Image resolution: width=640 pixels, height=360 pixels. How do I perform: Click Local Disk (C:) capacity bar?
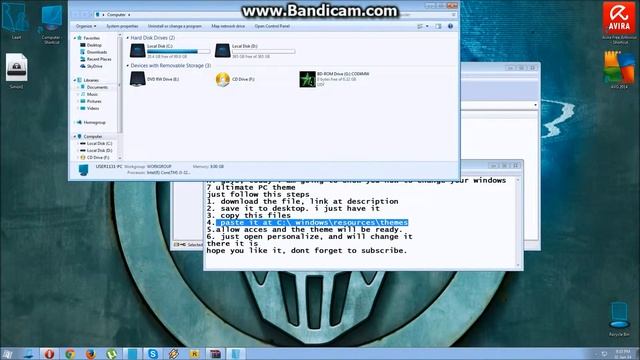[178, 52]
